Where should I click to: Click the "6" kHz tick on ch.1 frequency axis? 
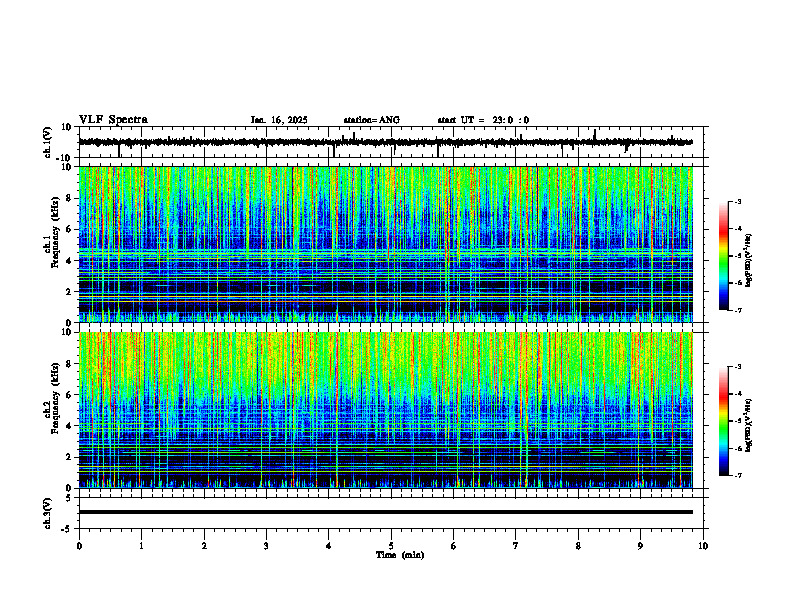[69, 229]
